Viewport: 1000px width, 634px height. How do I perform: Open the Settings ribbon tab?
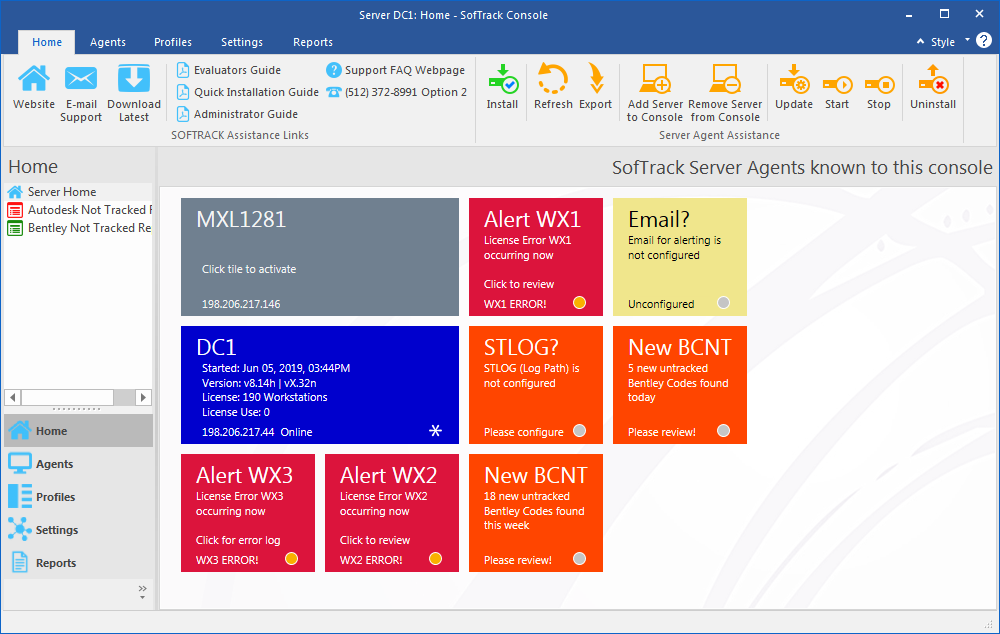[242, 42]
